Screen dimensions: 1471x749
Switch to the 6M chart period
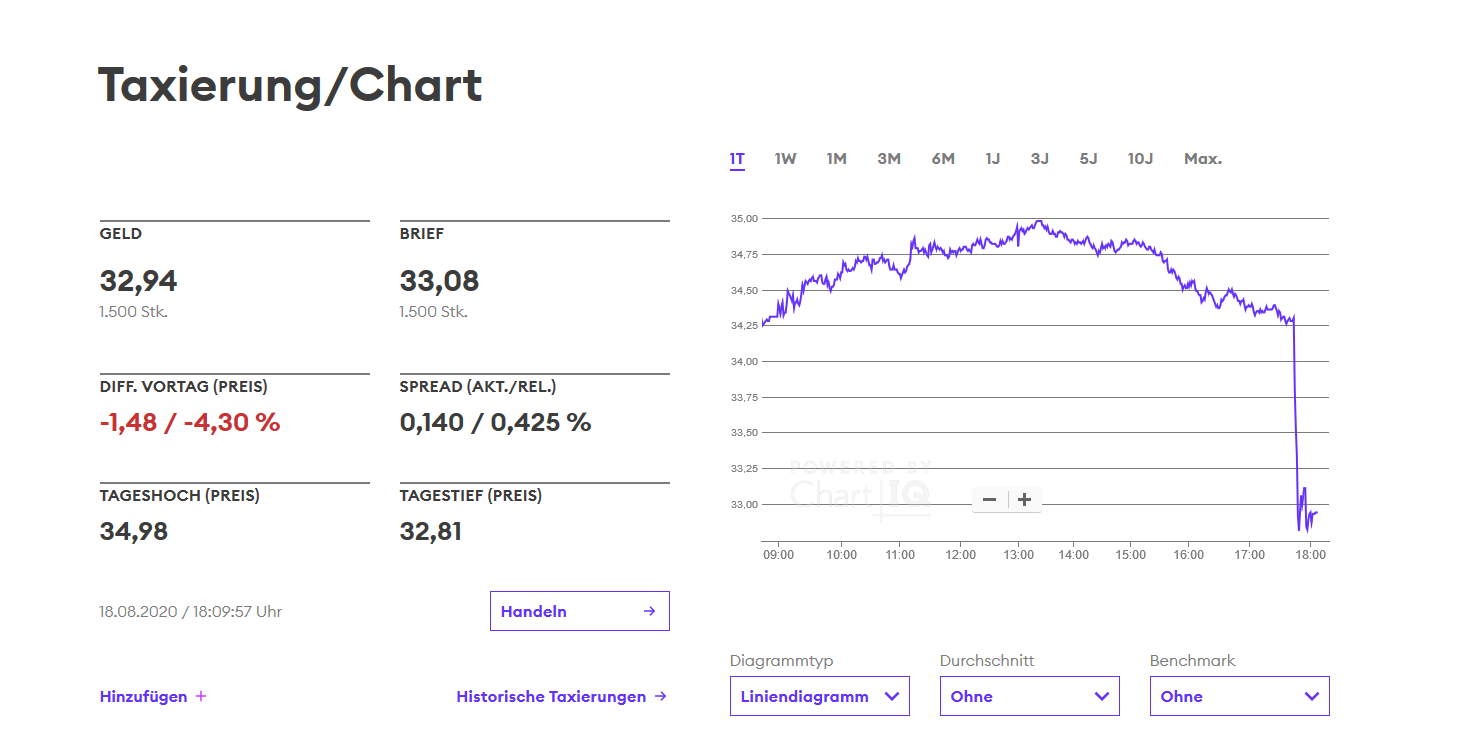pos(942,158)
